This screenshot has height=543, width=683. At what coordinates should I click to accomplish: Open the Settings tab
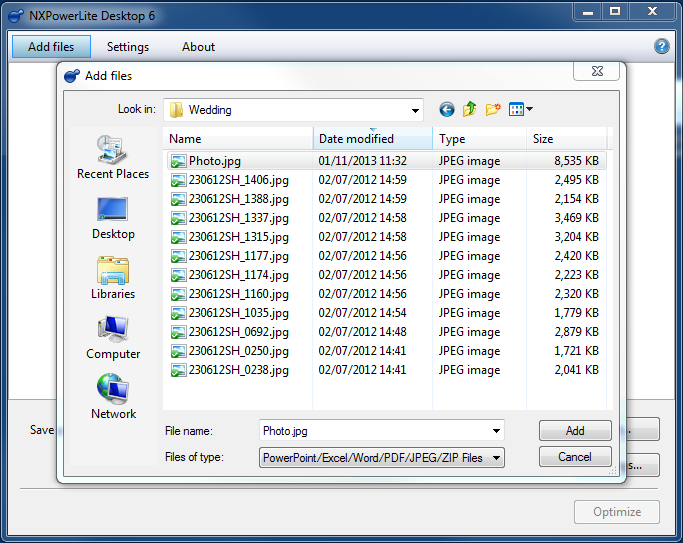(x=128, y=47)
